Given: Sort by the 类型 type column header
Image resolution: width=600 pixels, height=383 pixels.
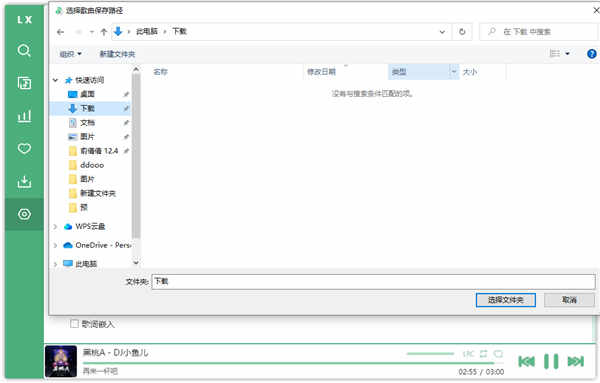Looking at the screenshot, I should point(399,72).
